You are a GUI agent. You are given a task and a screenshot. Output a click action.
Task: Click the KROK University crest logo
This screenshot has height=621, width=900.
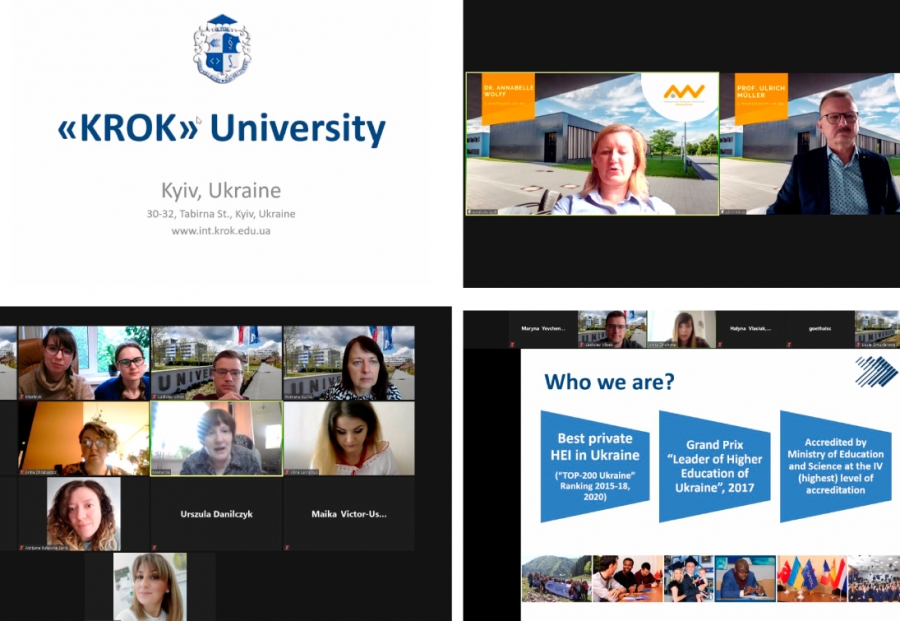(222, 49)
